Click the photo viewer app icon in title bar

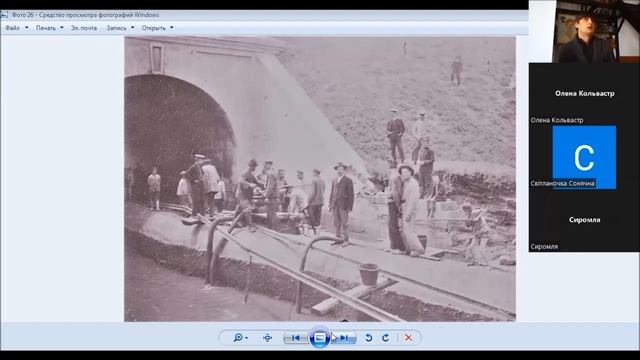4,15
